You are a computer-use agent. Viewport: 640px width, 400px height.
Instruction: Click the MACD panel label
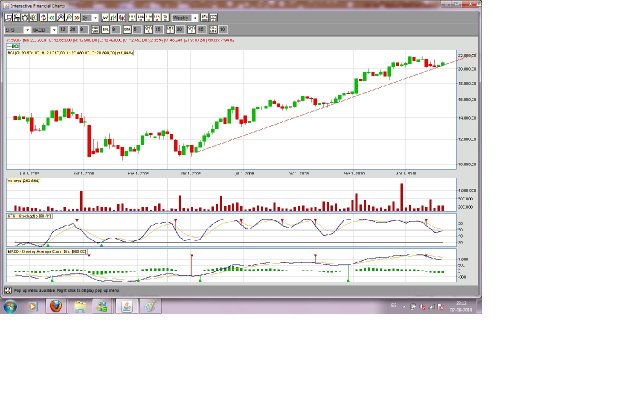47,252
